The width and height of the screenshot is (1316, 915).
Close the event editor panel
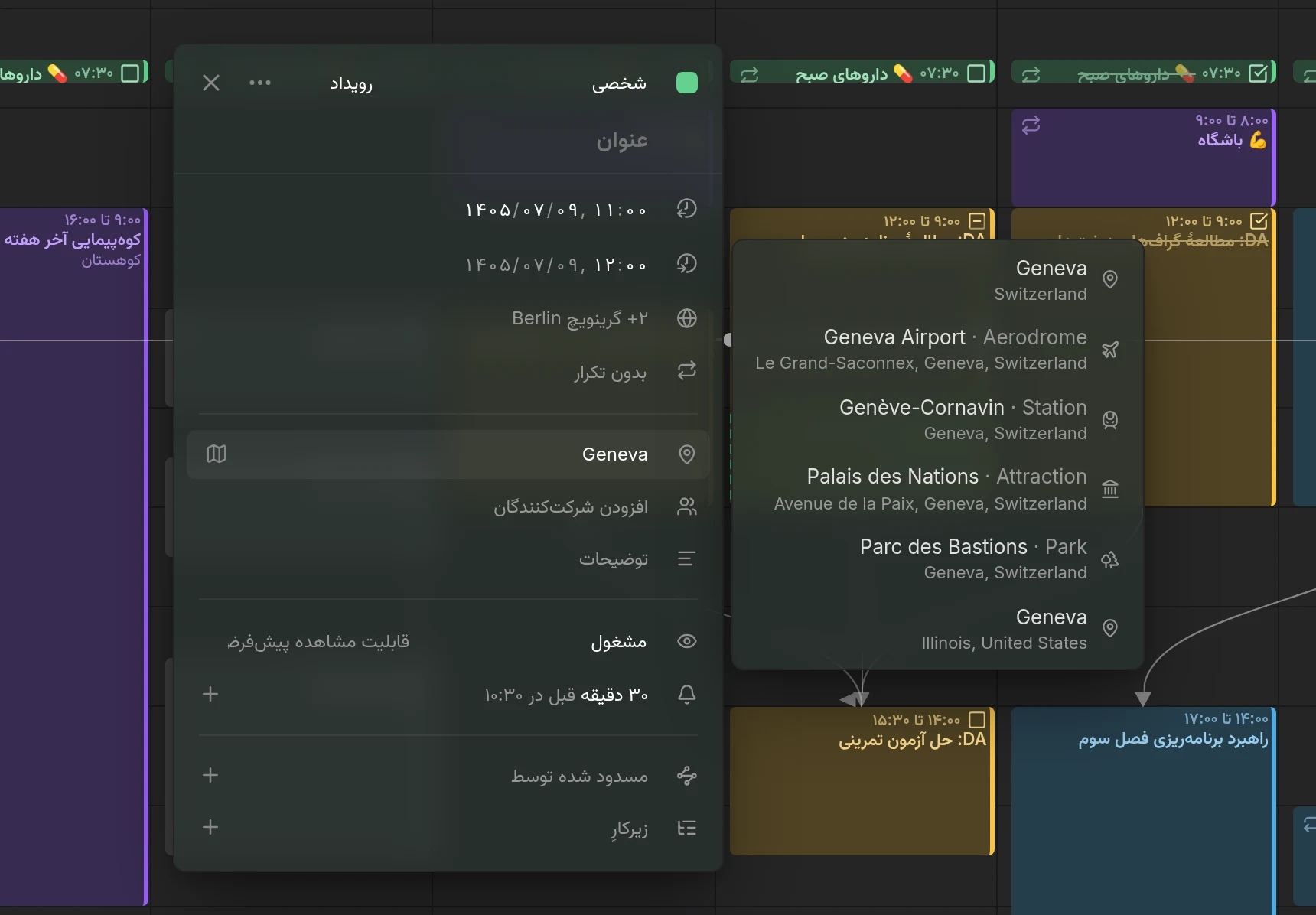[x=211, y=83]
